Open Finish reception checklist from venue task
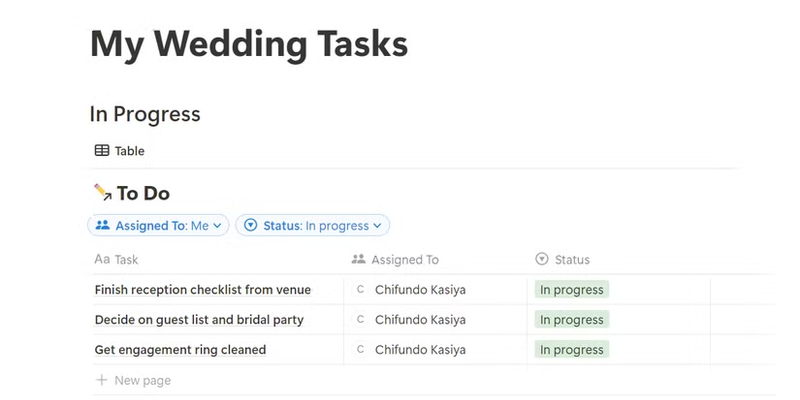 coord(202,290)
